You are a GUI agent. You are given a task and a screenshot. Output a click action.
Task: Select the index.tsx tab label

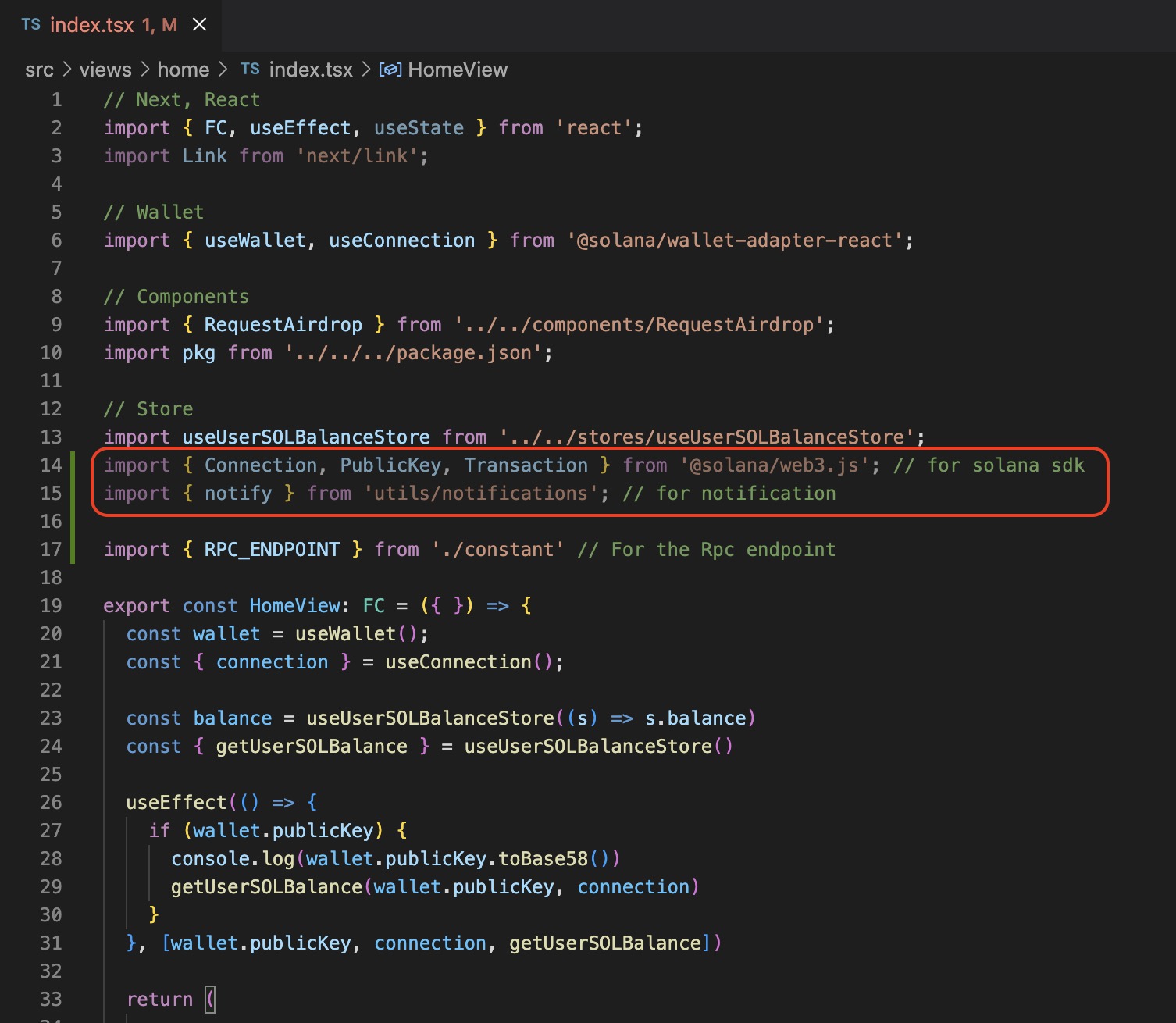coord(92,25)
